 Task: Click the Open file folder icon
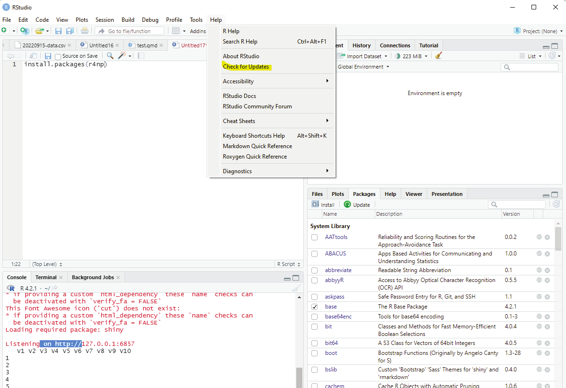(x=40, y=31)
